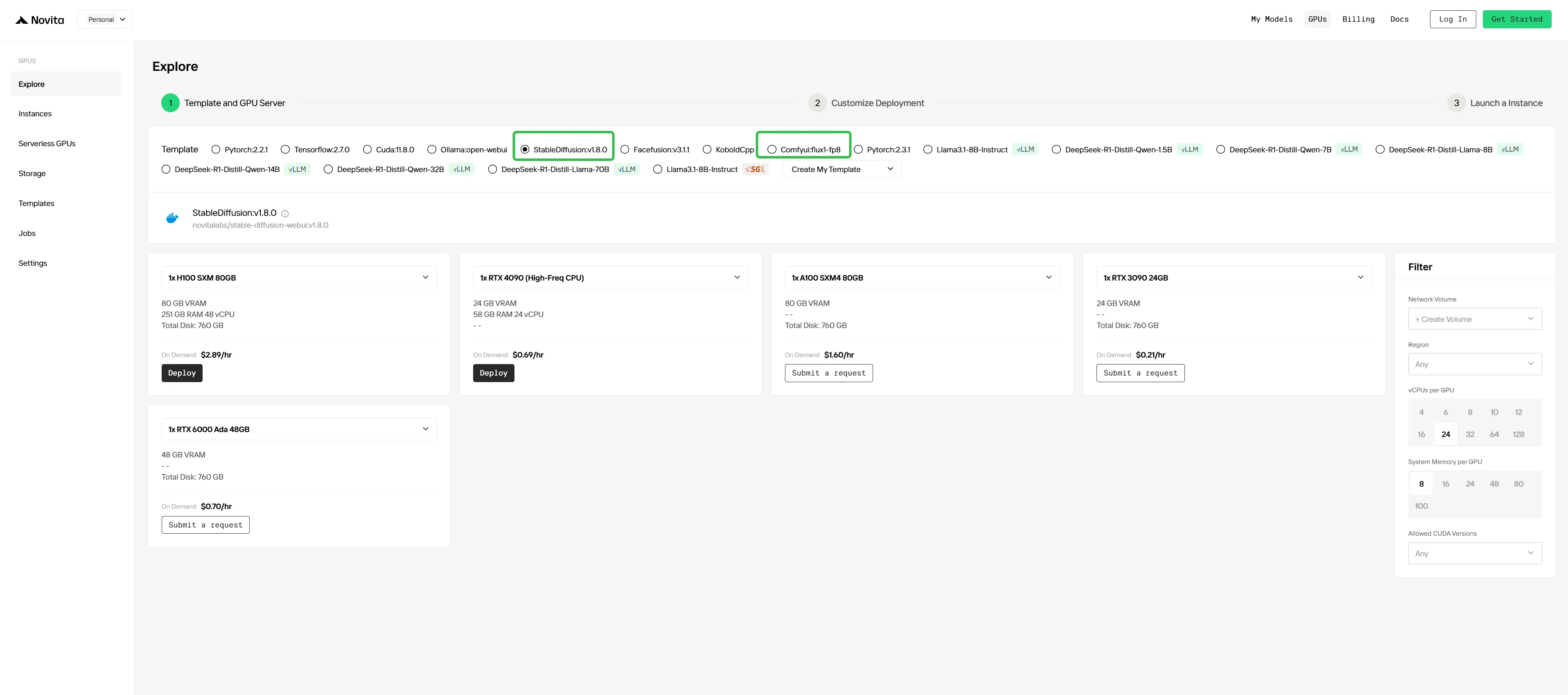1568x695 pixels.
Task: Select DeepSeek-R1-Distill-Llama-70B template
Action: tap(492, 169)
